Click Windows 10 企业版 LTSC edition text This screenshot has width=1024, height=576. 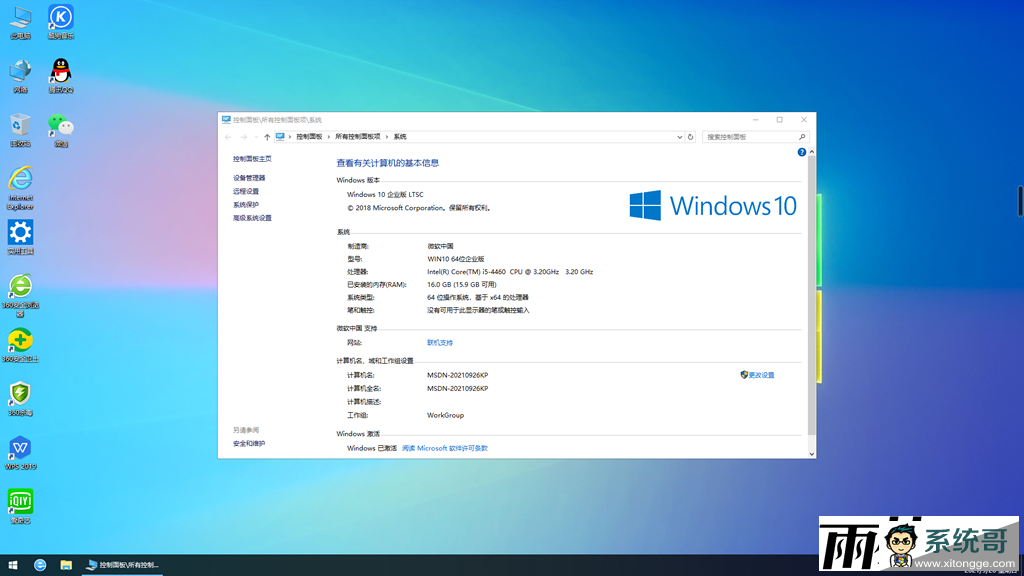[x=385, y=195]
